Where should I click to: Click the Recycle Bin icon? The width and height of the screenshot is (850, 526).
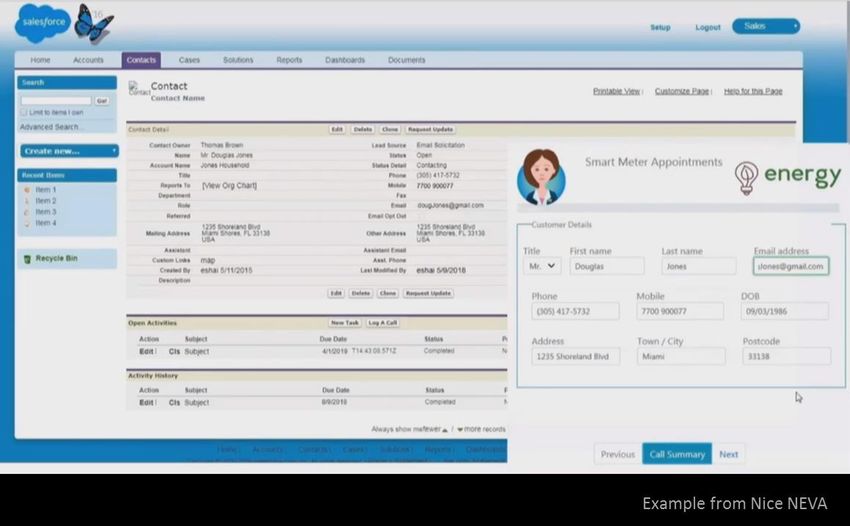[27, 259]
